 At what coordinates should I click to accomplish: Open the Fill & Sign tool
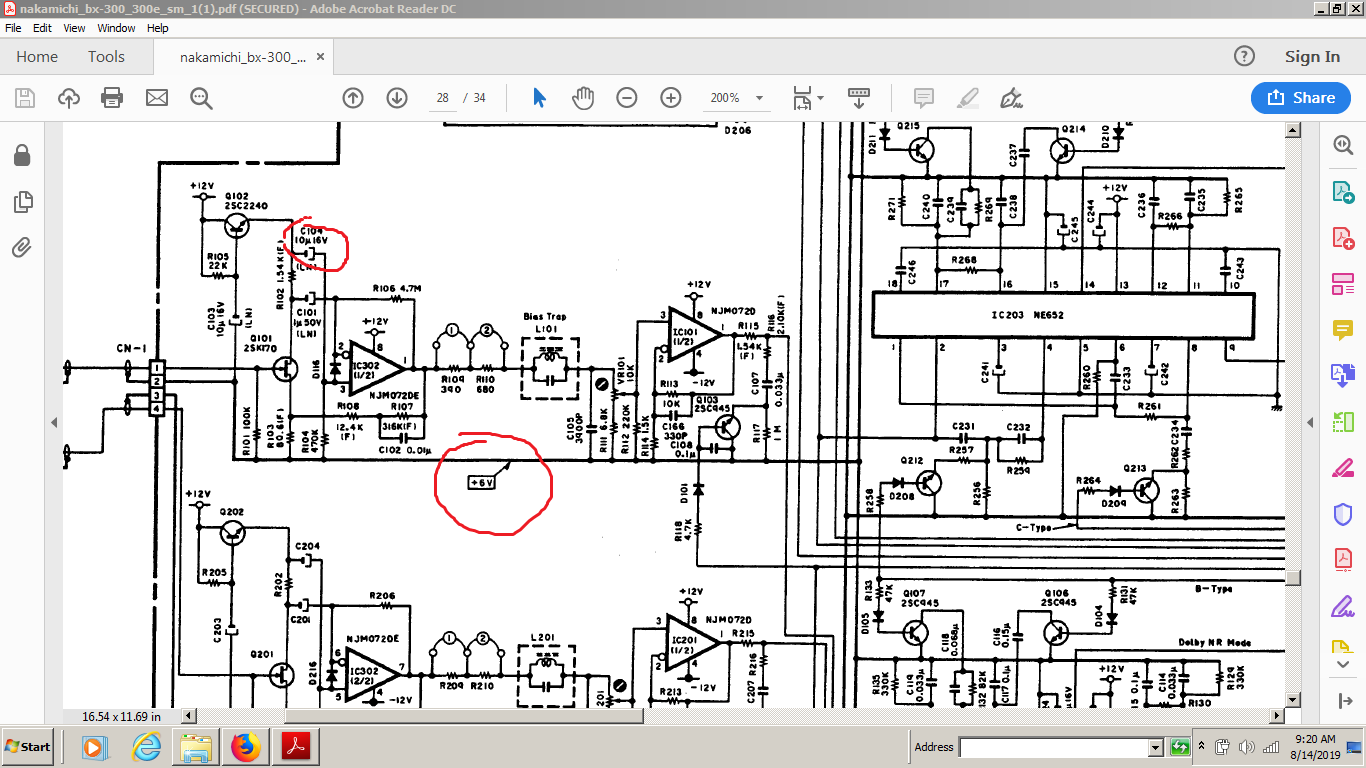pos(1342,606)
